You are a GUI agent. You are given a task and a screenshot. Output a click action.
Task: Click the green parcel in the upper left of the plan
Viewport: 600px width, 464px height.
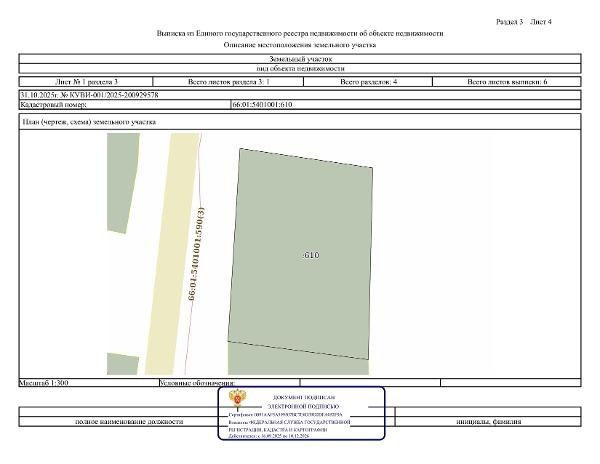[x=122, y=183]
